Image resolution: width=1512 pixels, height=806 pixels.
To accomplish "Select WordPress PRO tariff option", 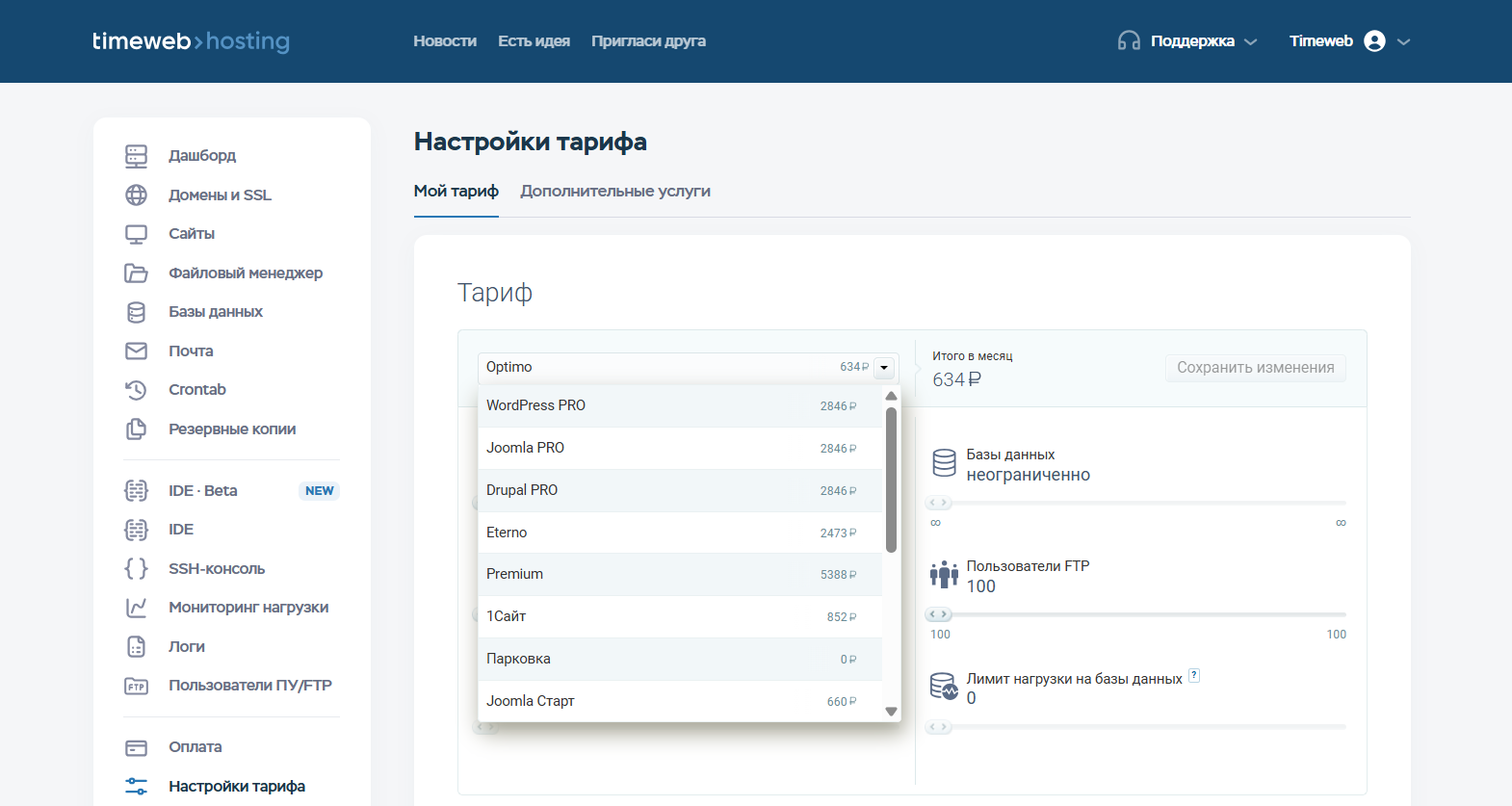I will [680, 406].
